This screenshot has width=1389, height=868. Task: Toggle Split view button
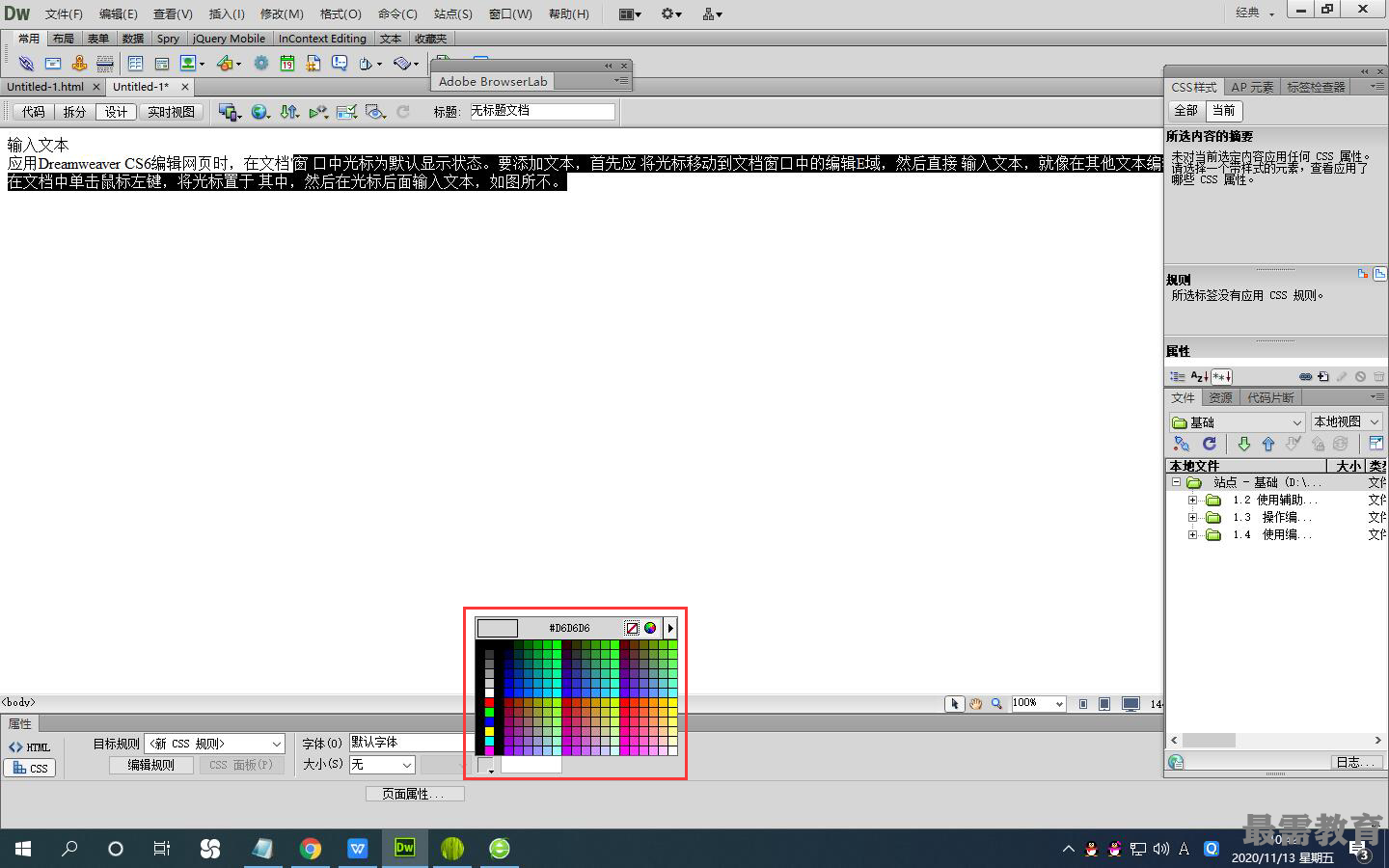[x=74, y=112]
